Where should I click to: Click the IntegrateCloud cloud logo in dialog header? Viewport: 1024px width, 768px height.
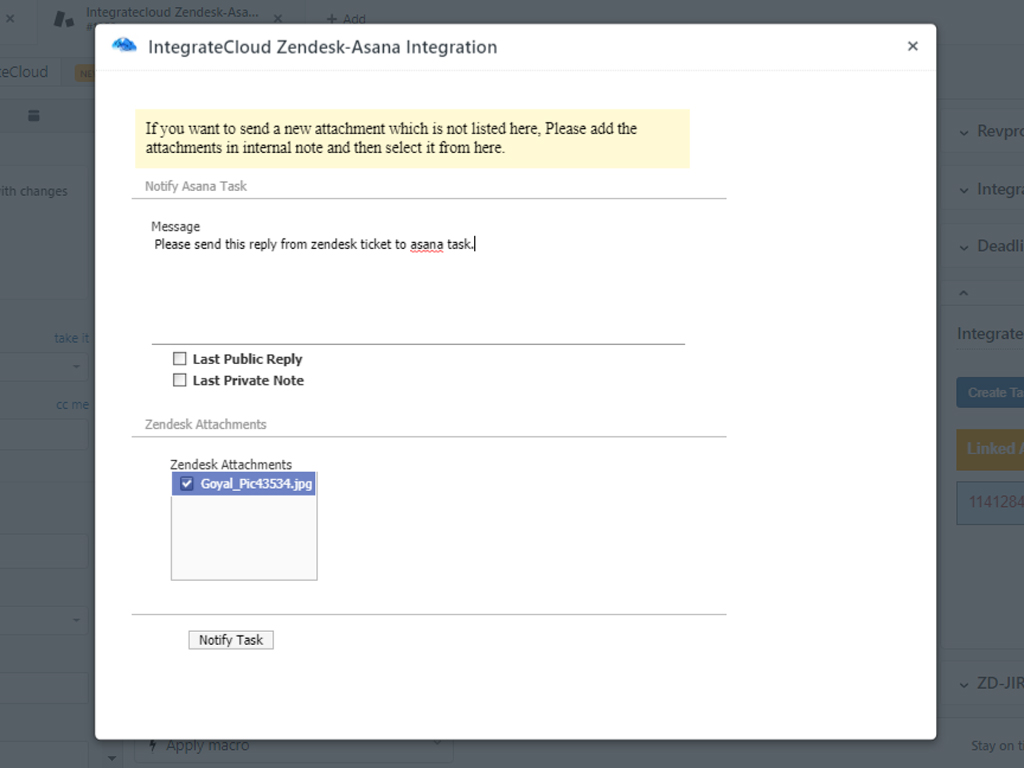tap(124, 45)
